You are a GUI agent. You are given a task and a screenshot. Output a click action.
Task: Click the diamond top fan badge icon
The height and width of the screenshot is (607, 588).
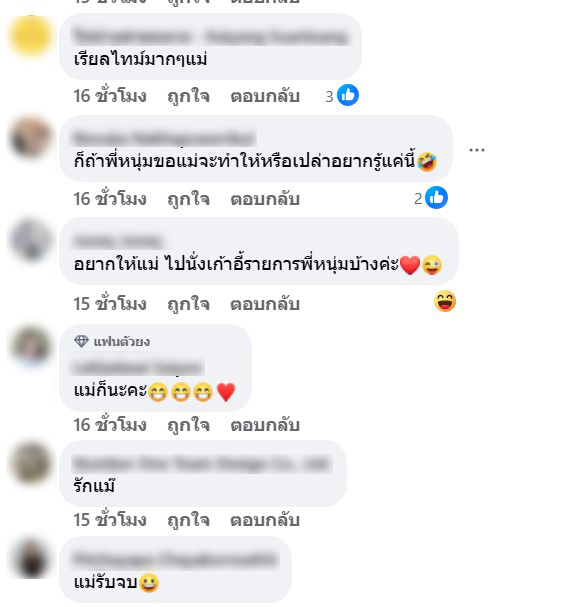81,341
